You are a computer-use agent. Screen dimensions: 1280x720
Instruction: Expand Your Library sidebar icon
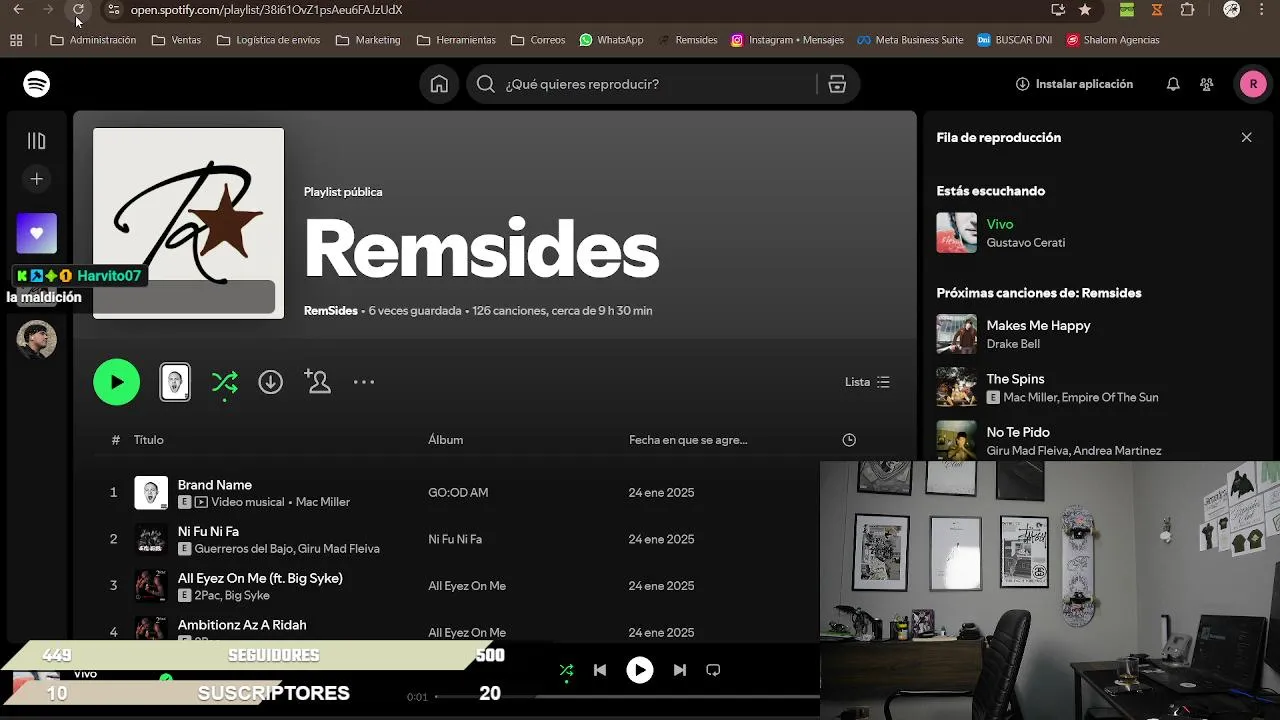point(37,141)
